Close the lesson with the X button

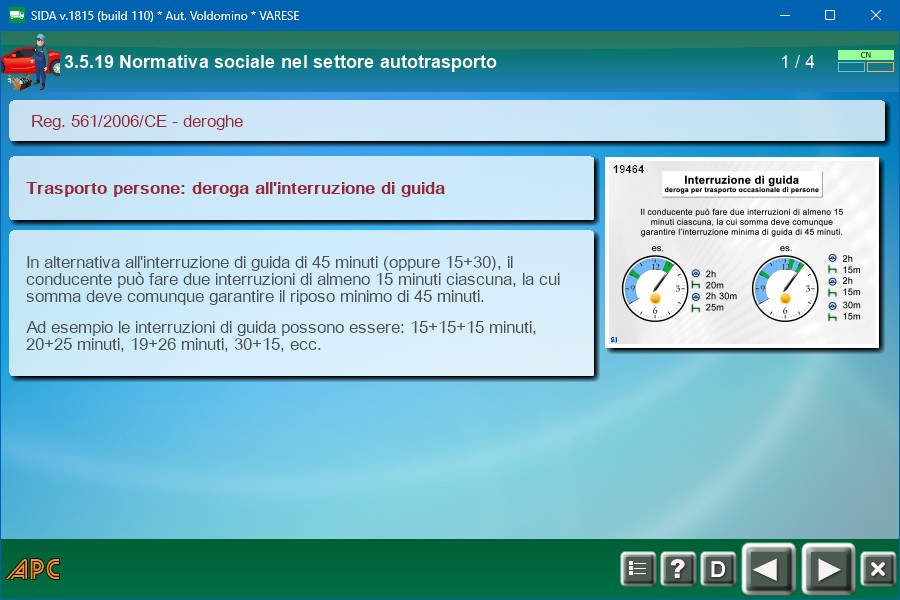coord(878,569)
